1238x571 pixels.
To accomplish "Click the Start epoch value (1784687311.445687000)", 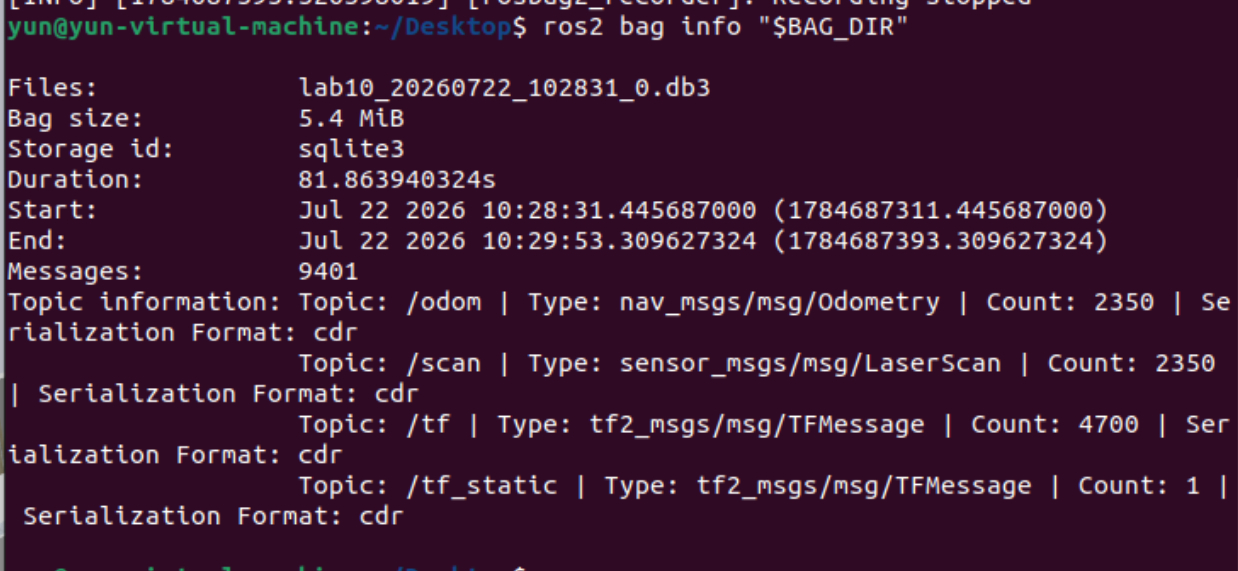I will [939, 211].
